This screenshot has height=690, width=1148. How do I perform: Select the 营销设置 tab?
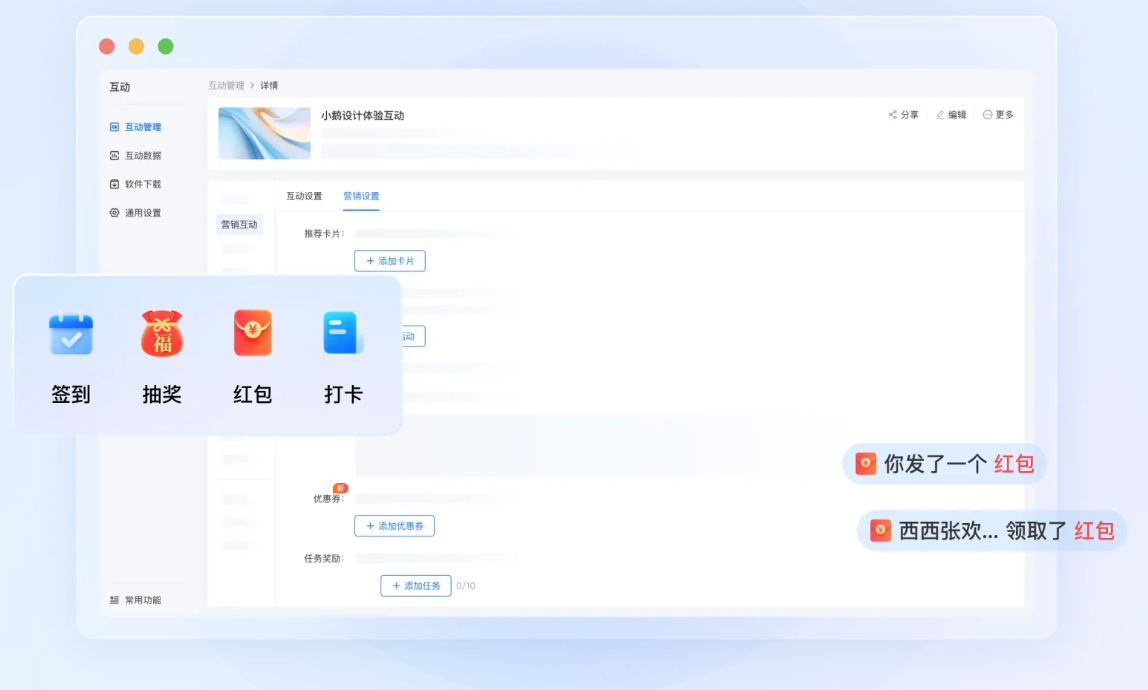(x=361, y=195)
